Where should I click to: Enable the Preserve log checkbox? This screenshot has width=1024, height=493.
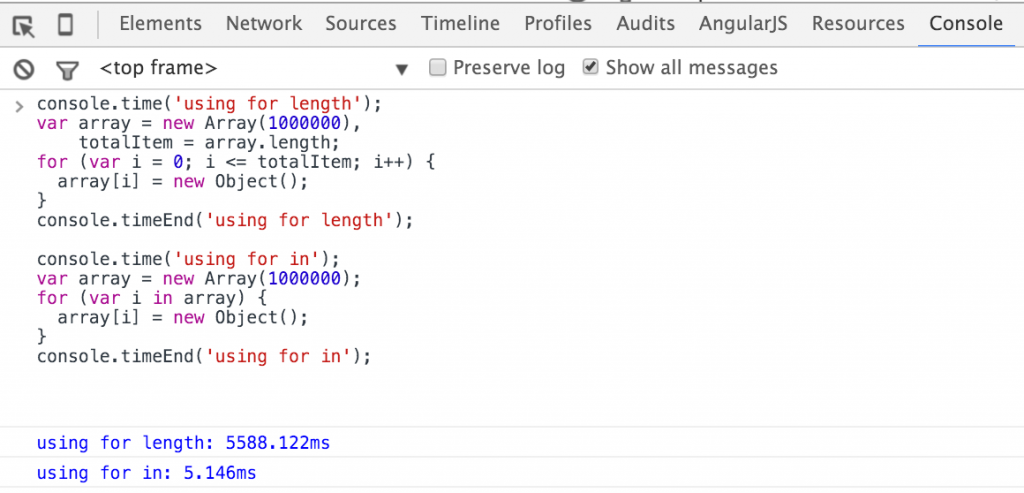[x=437, y=68]
